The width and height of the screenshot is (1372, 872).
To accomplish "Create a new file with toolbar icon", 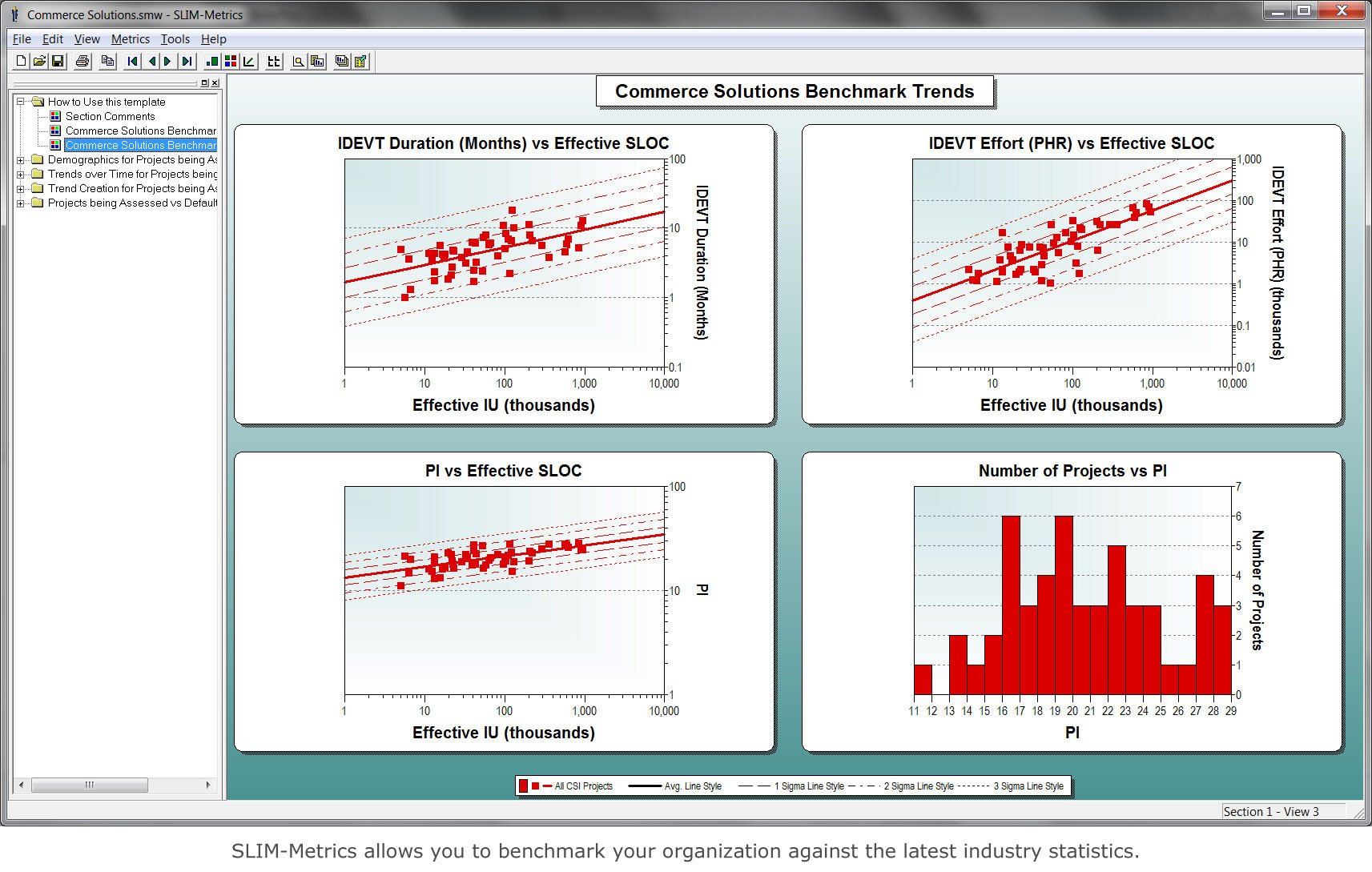I will click(22, 61).
